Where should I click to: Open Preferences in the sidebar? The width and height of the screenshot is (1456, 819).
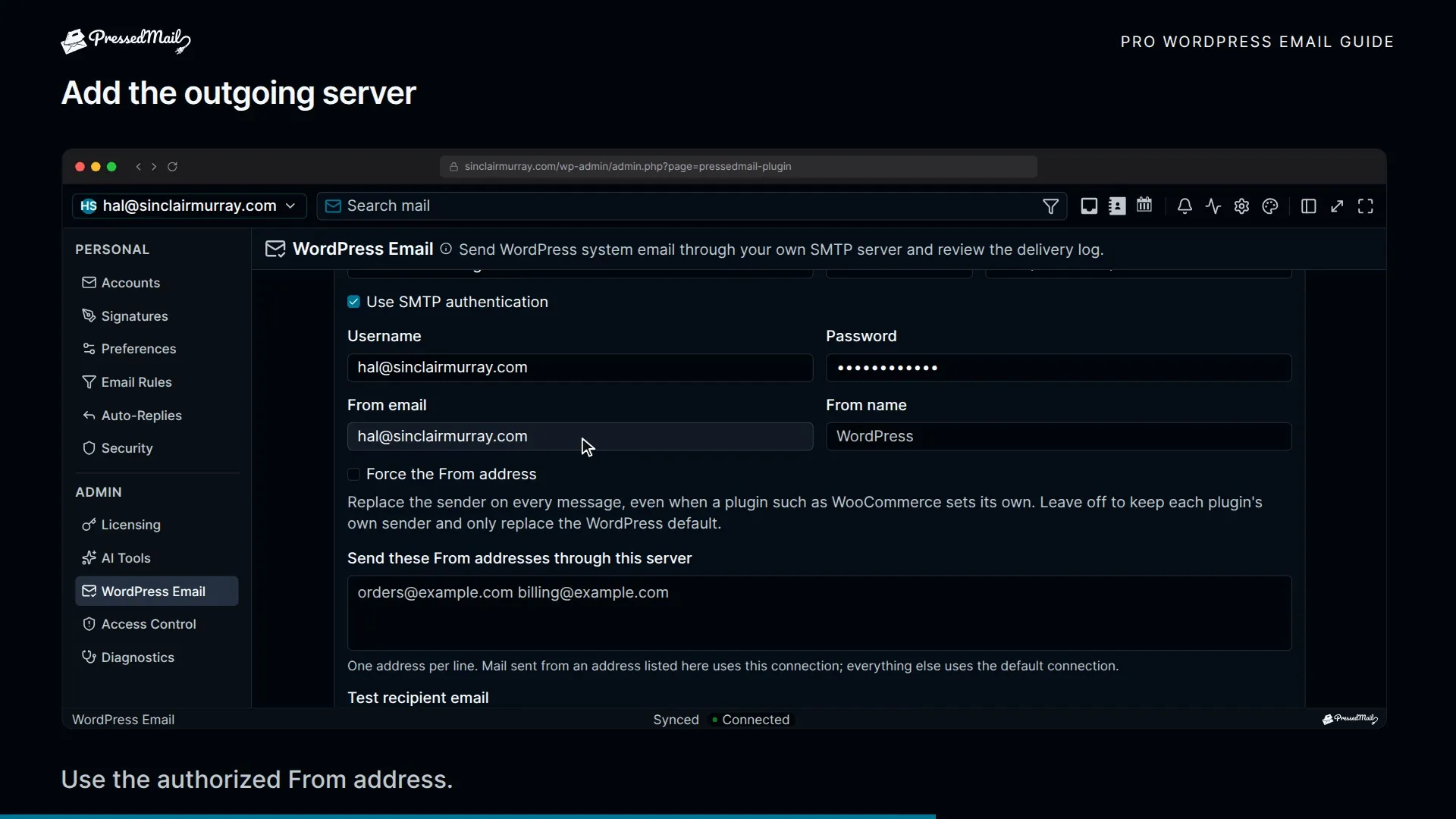click(157, 349)
